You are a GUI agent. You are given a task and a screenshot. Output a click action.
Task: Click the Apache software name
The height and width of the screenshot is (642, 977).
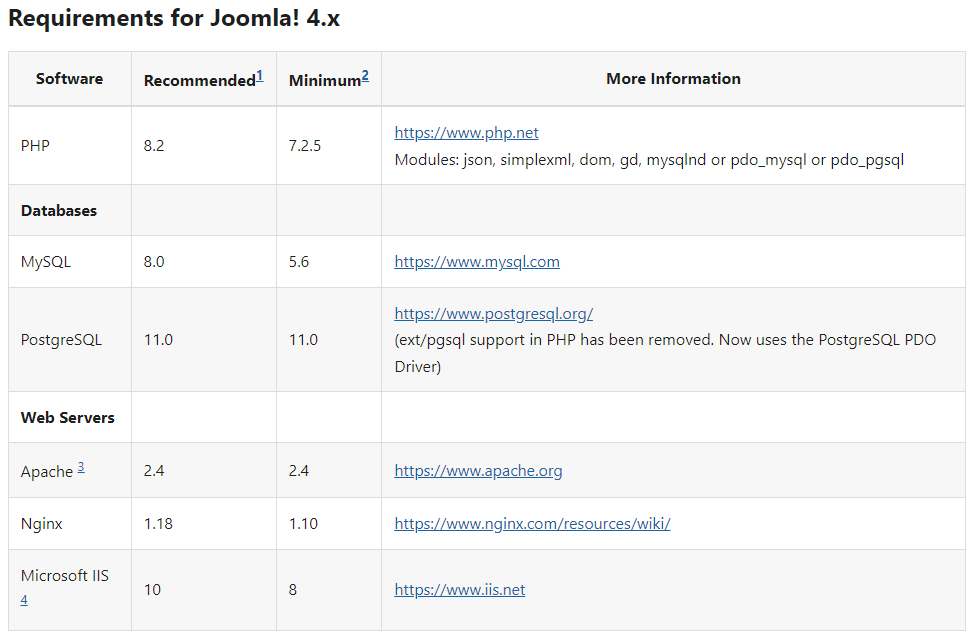point(47,472)
